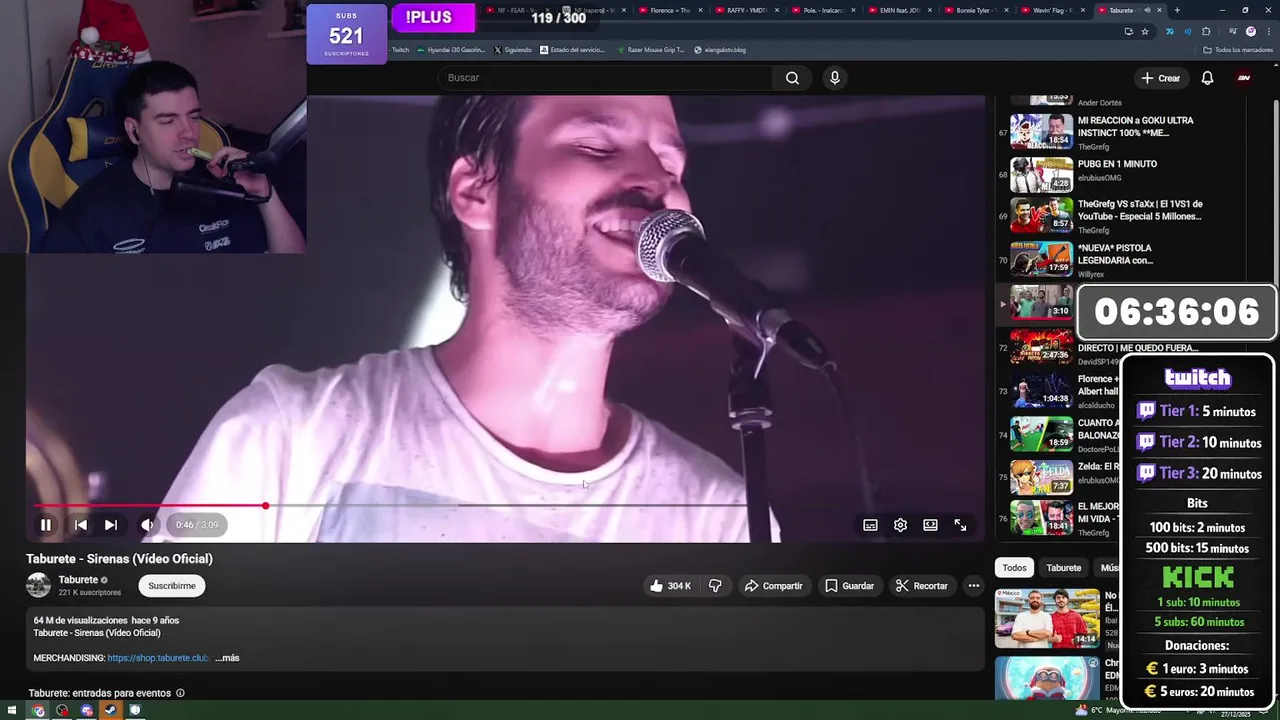Activate voice search microphone
Viewport: 1280px width, 720px height.
coord(835,78)
